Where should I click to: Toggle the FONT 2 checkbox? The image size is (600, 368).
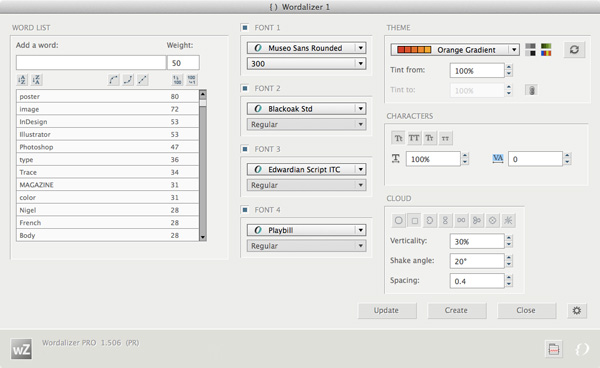(x=245, y=88)
